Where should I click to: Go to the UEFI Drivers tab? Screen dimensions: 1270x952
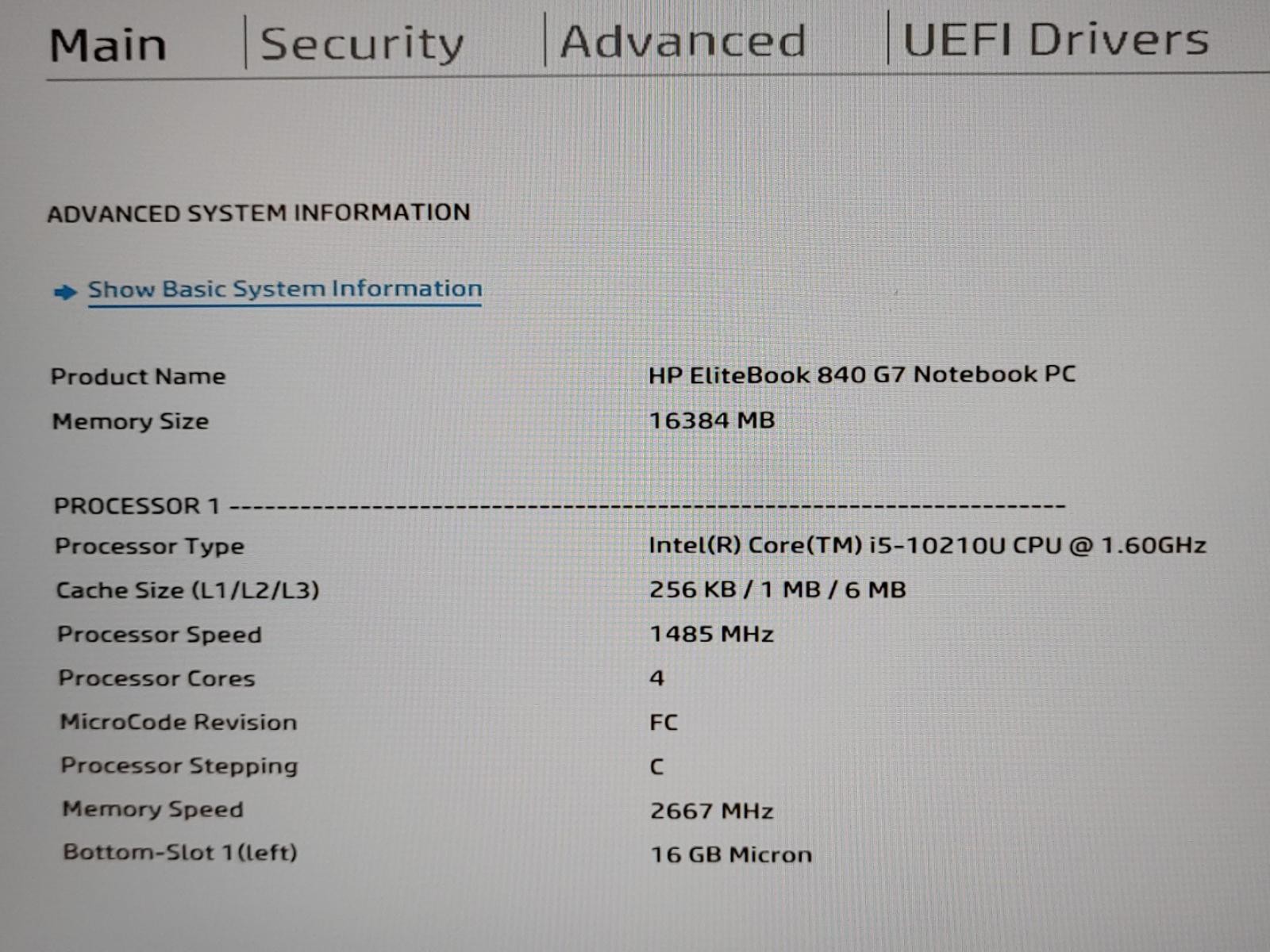1056,40
